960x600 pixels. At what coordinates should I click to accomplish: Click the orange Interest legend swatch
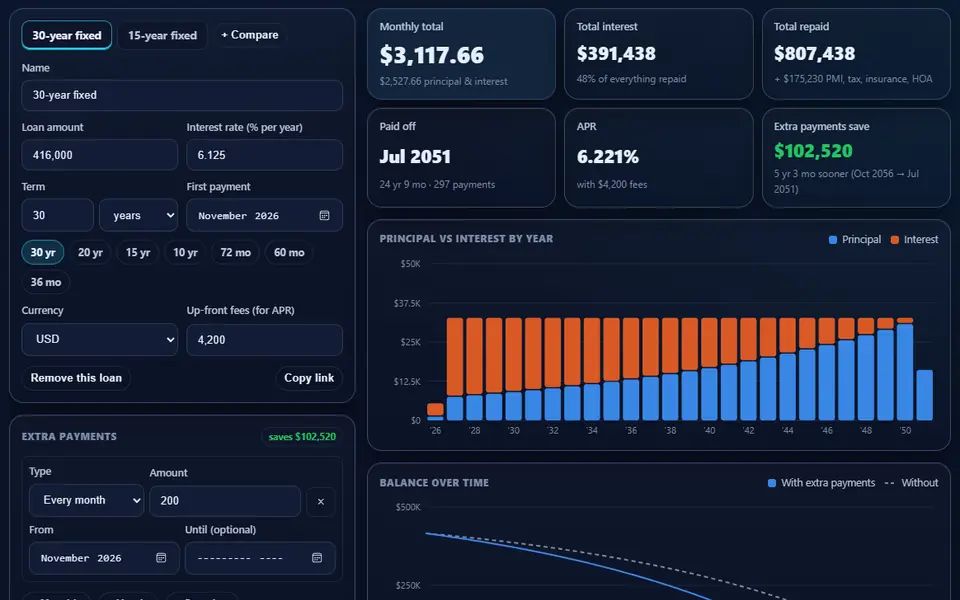click(894, 240)
